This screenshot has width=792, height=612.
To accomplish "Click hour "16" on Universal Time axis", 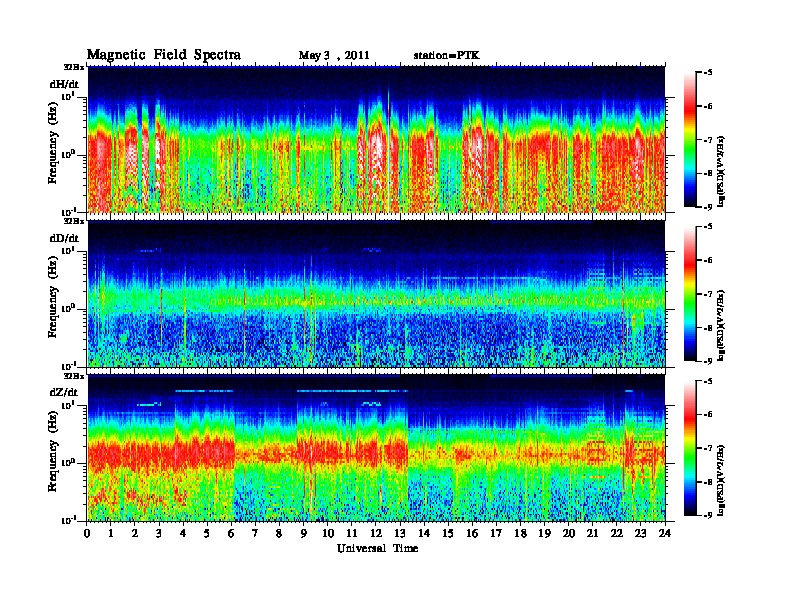I will 472,533.
